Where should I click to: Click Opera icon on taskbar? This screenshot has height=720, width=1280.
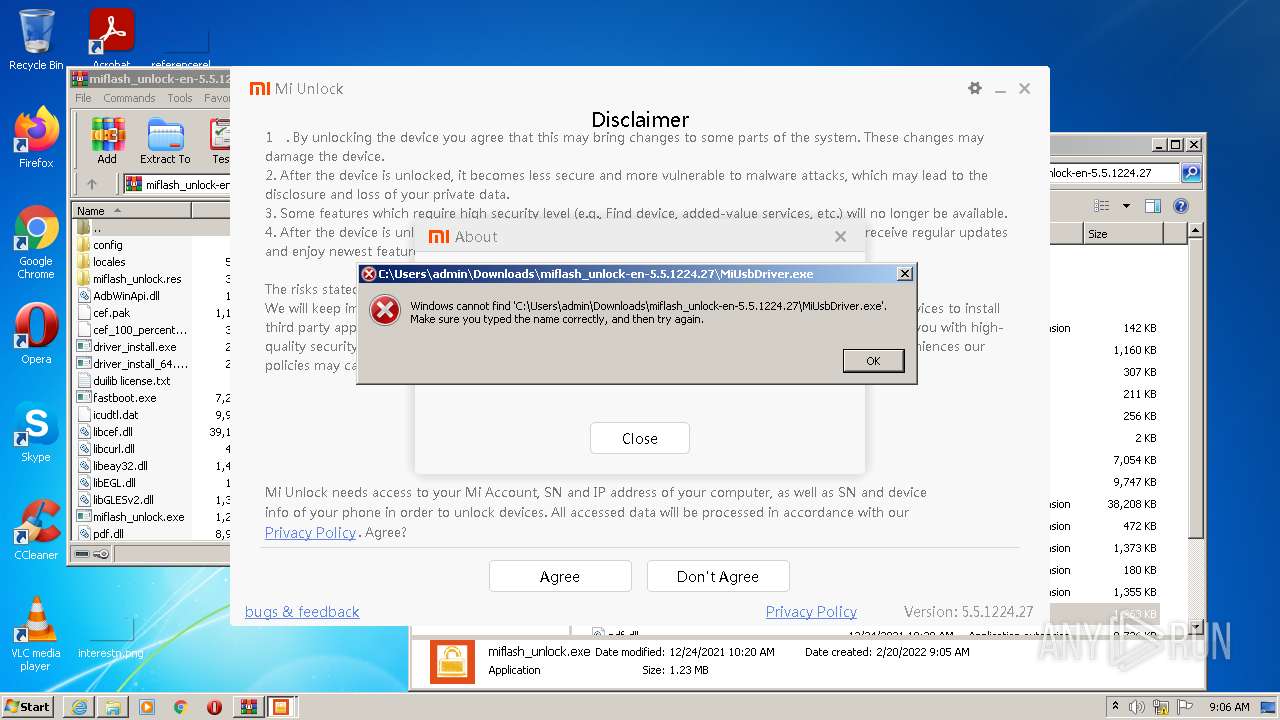coord(214,707)
